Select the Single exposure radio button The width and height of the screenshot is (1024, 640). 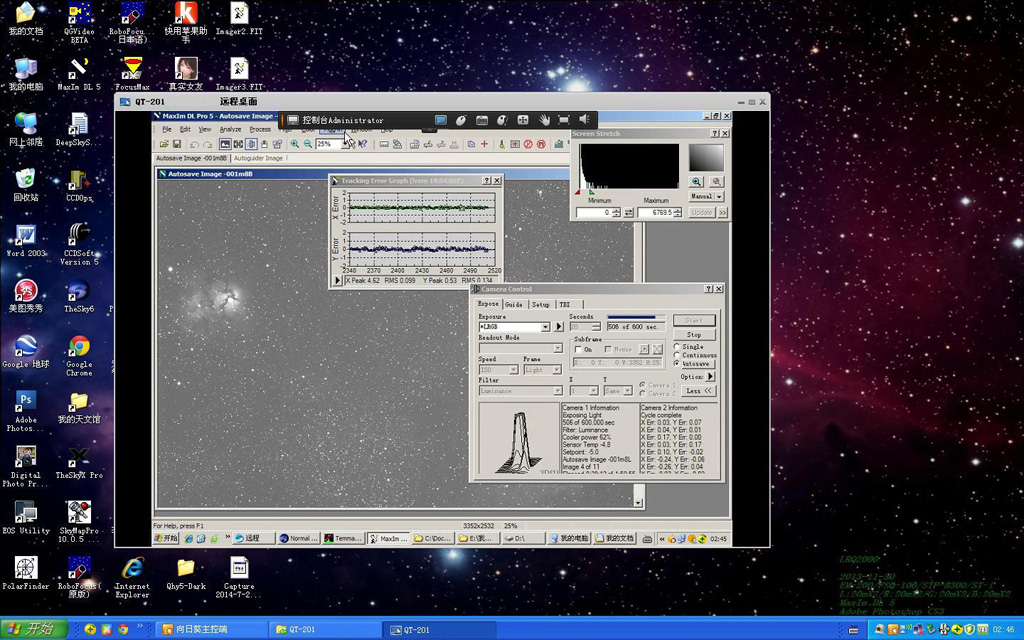coord(677,347)
